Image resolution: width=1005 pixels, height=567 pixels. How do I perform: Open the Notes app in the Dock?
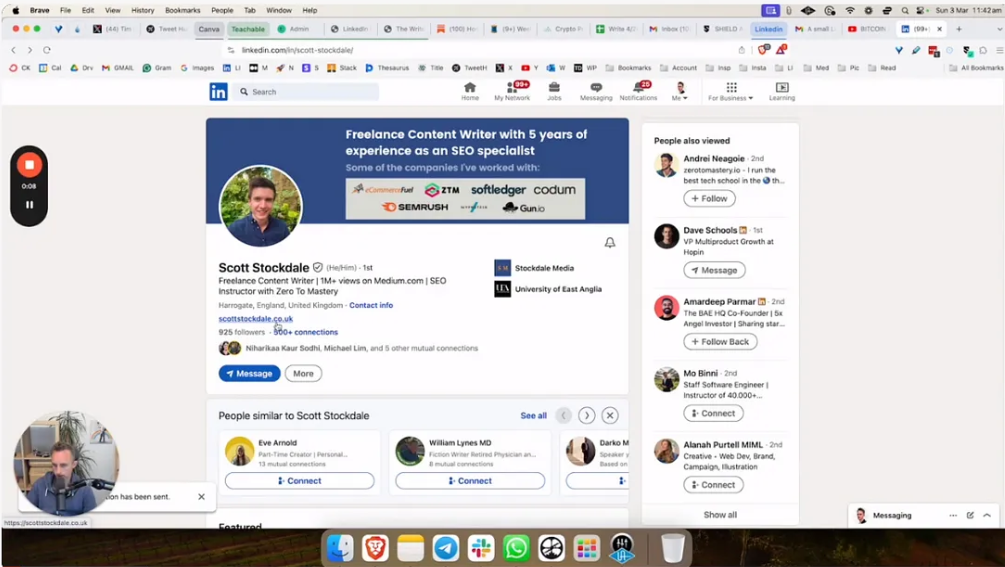(410, 548)
